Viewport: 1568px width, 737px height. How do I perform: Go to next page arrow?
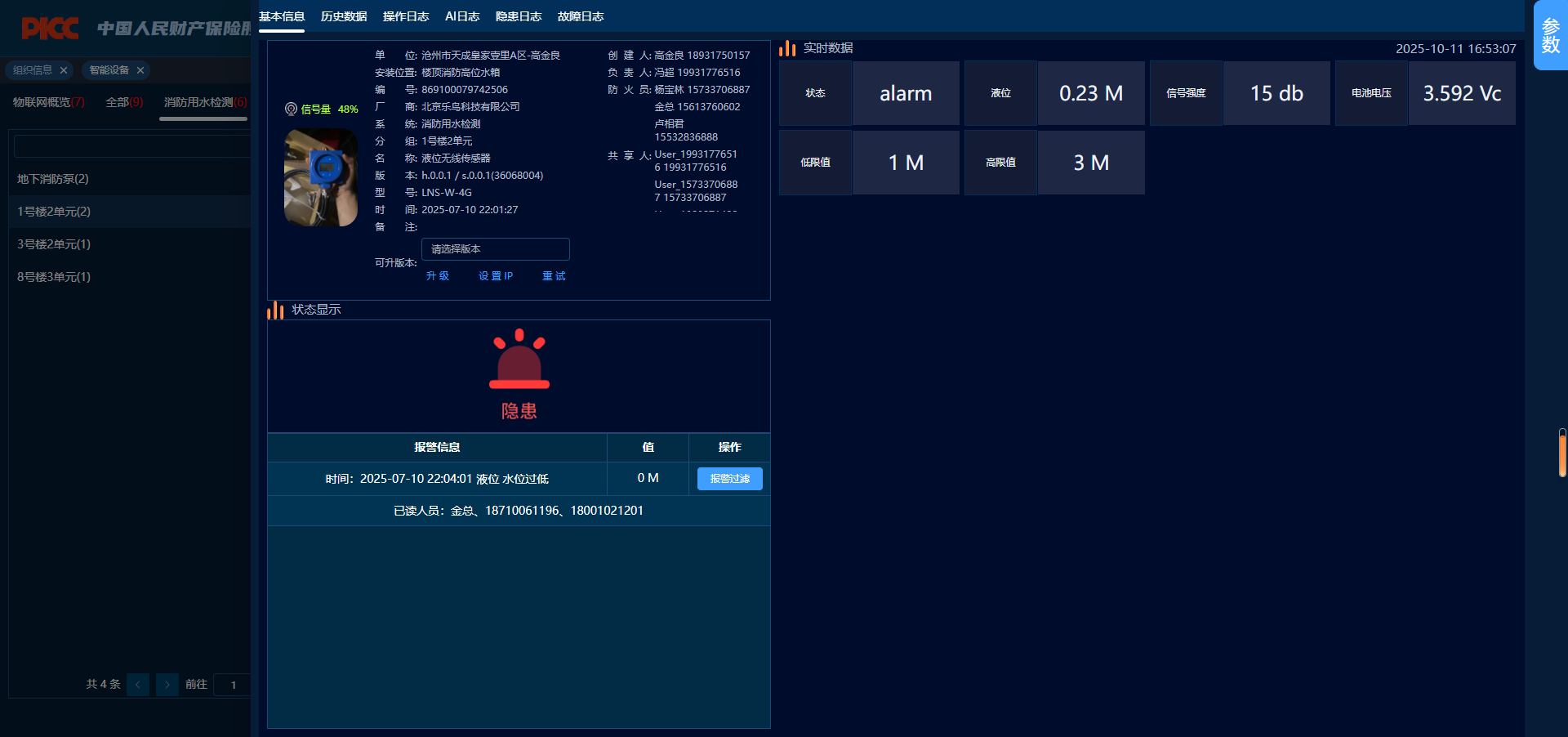(167, 685)
